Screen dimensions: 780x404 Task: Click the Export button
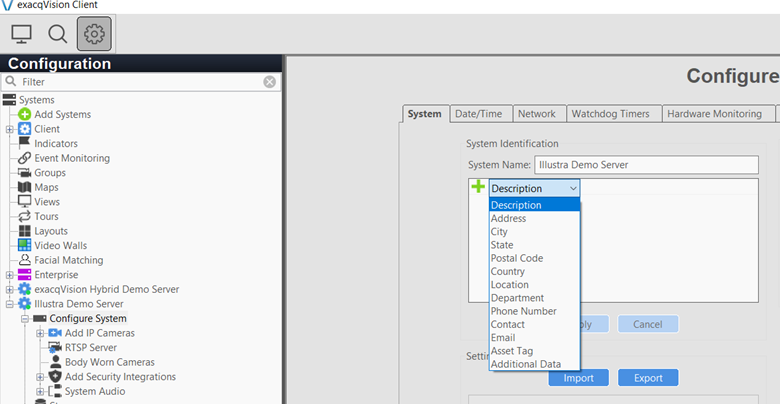pos(647,378)
